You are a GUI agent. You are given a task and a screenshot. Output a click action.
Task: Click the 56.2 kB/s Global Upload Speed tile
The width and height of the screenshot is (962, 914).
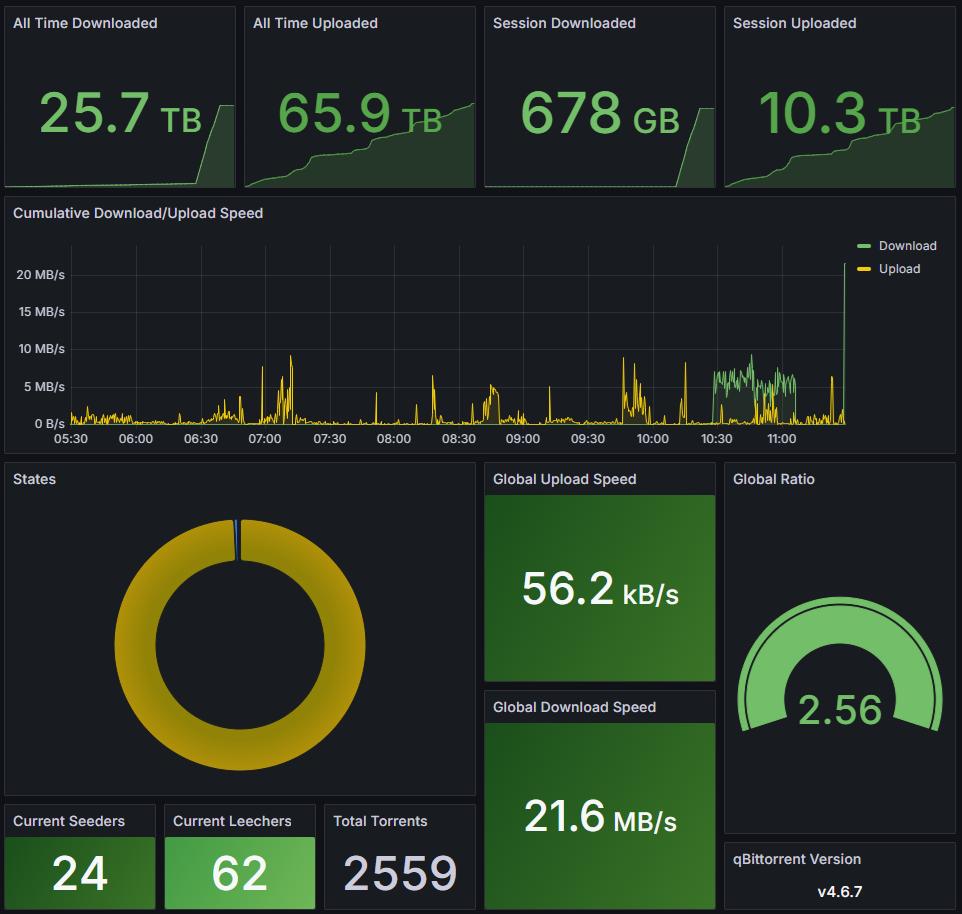(x=600, y=589)
